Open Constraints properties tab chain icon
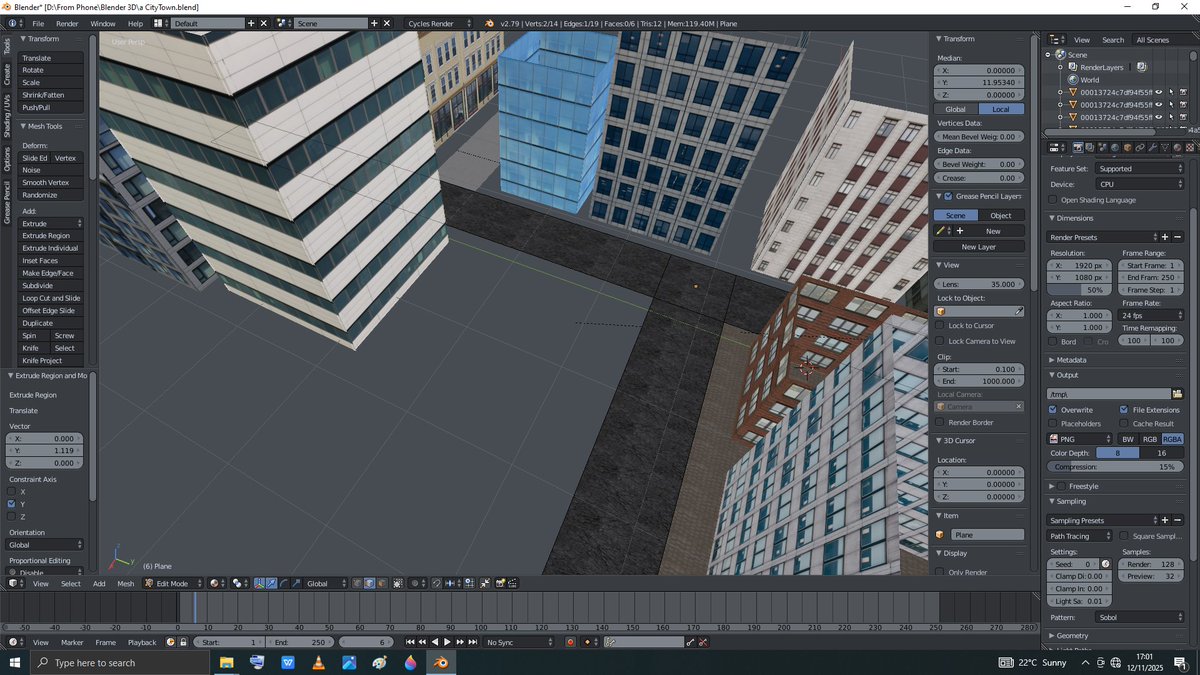 pos(1140,148)
